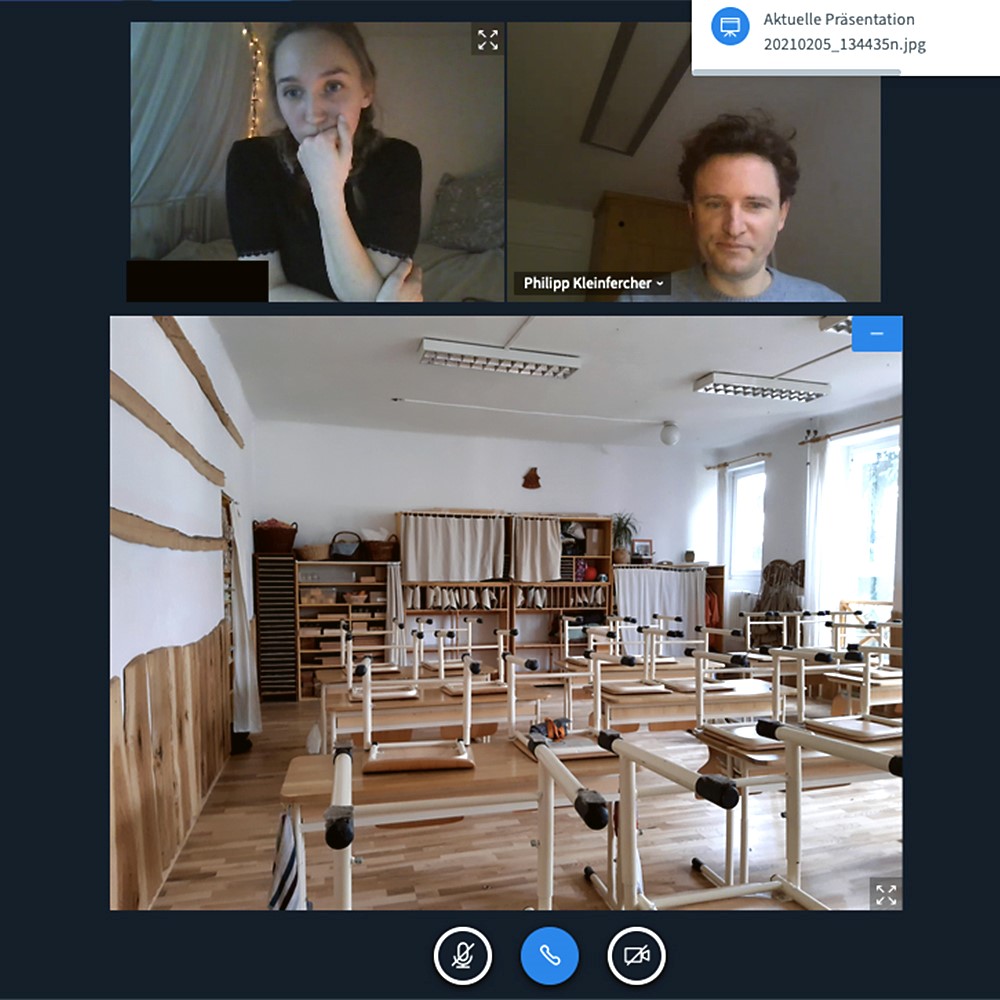The width and height of the screenshot is (1000, 1000).
Task: Click the "Aktuelle Präsentation" notification title
Action: [838, 19]
